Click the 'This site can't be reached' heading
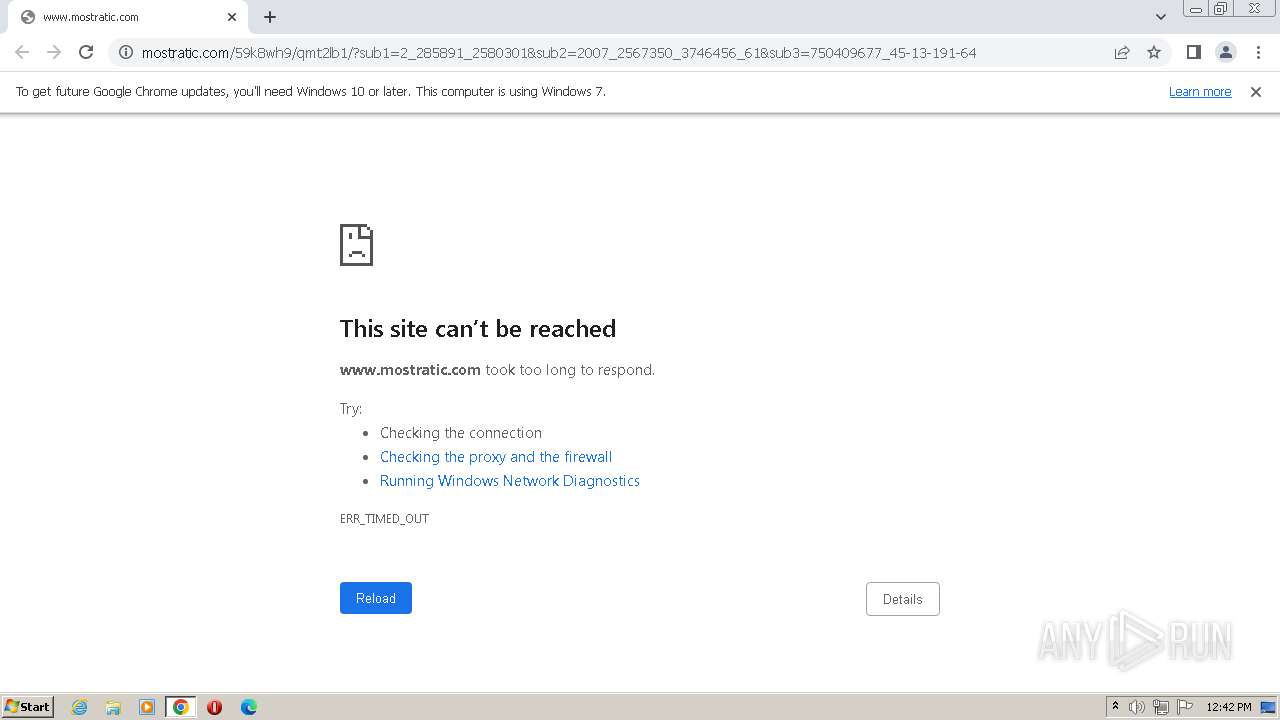This screenshot has height=720, width=1280. pos(478,329)
